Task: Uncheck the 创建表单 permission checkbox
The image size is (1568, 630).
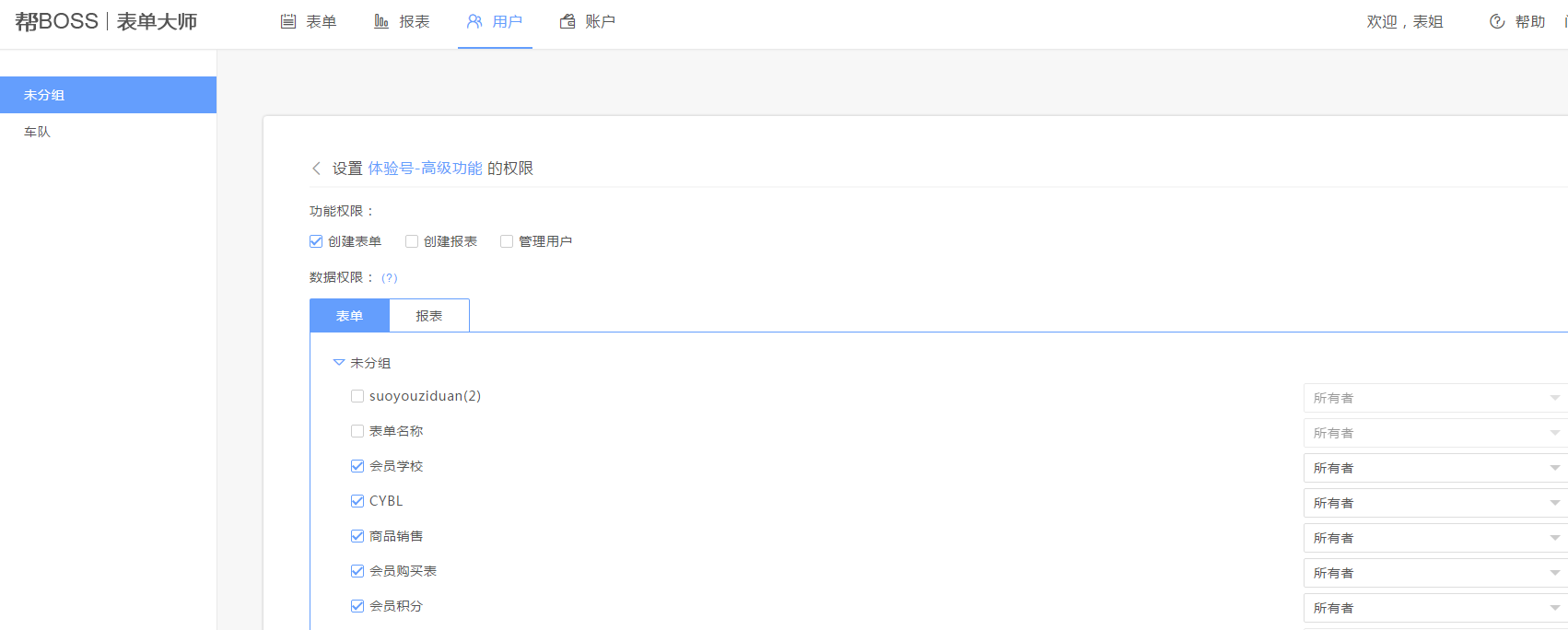Action: coord(316,241)
